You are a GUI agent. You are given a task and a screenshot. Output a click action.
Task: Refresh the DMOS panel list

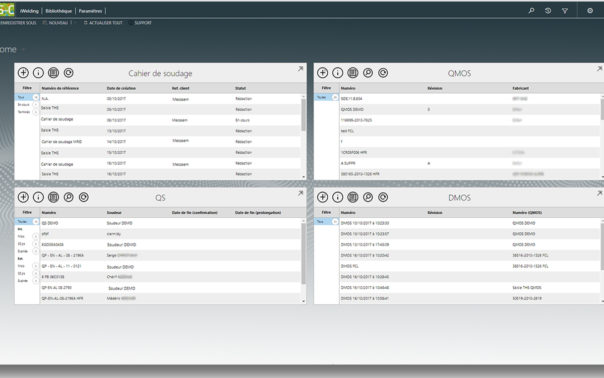tap(383, 197)
